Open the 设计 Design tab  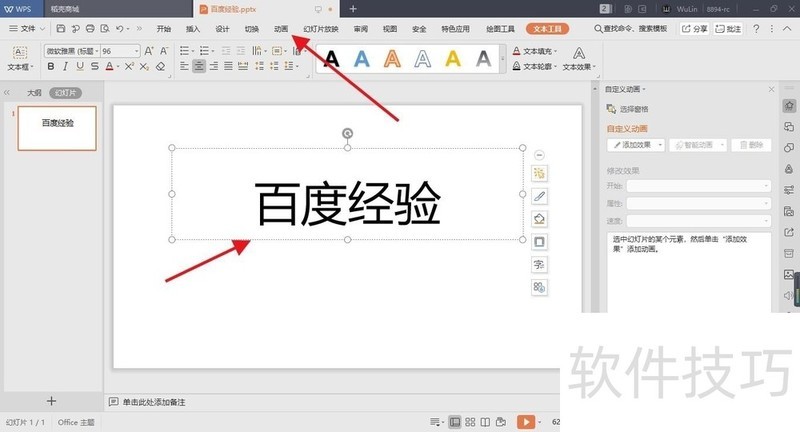222,29
